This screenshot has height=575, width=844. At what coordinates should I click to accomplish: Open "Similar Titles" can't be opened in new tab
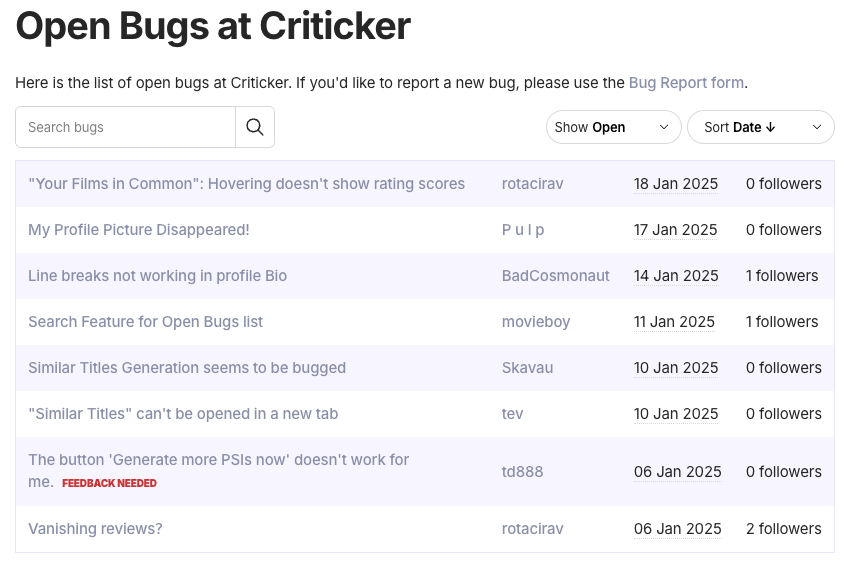183,414
